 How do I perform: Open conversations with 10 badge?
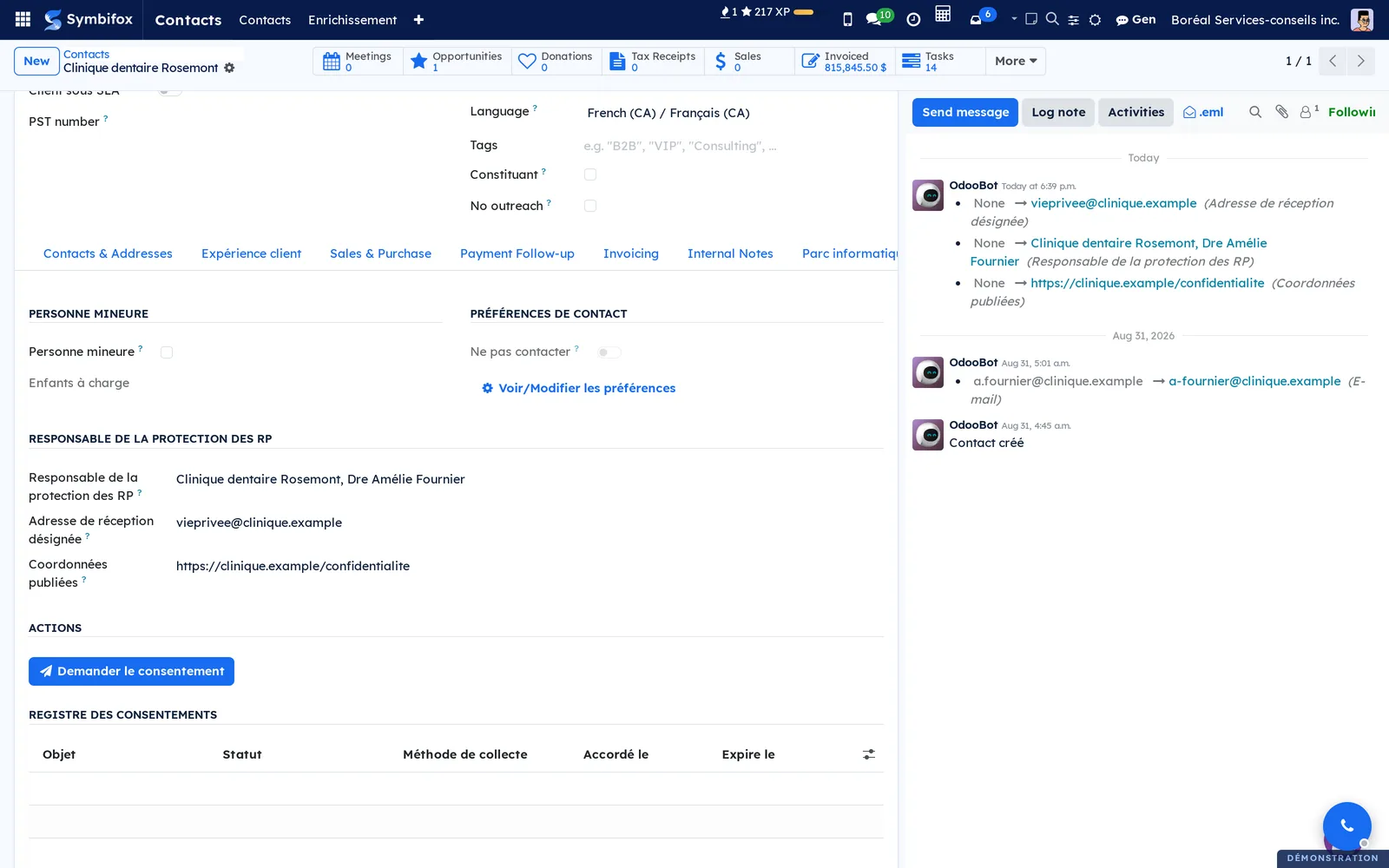(x=879, y=18)
